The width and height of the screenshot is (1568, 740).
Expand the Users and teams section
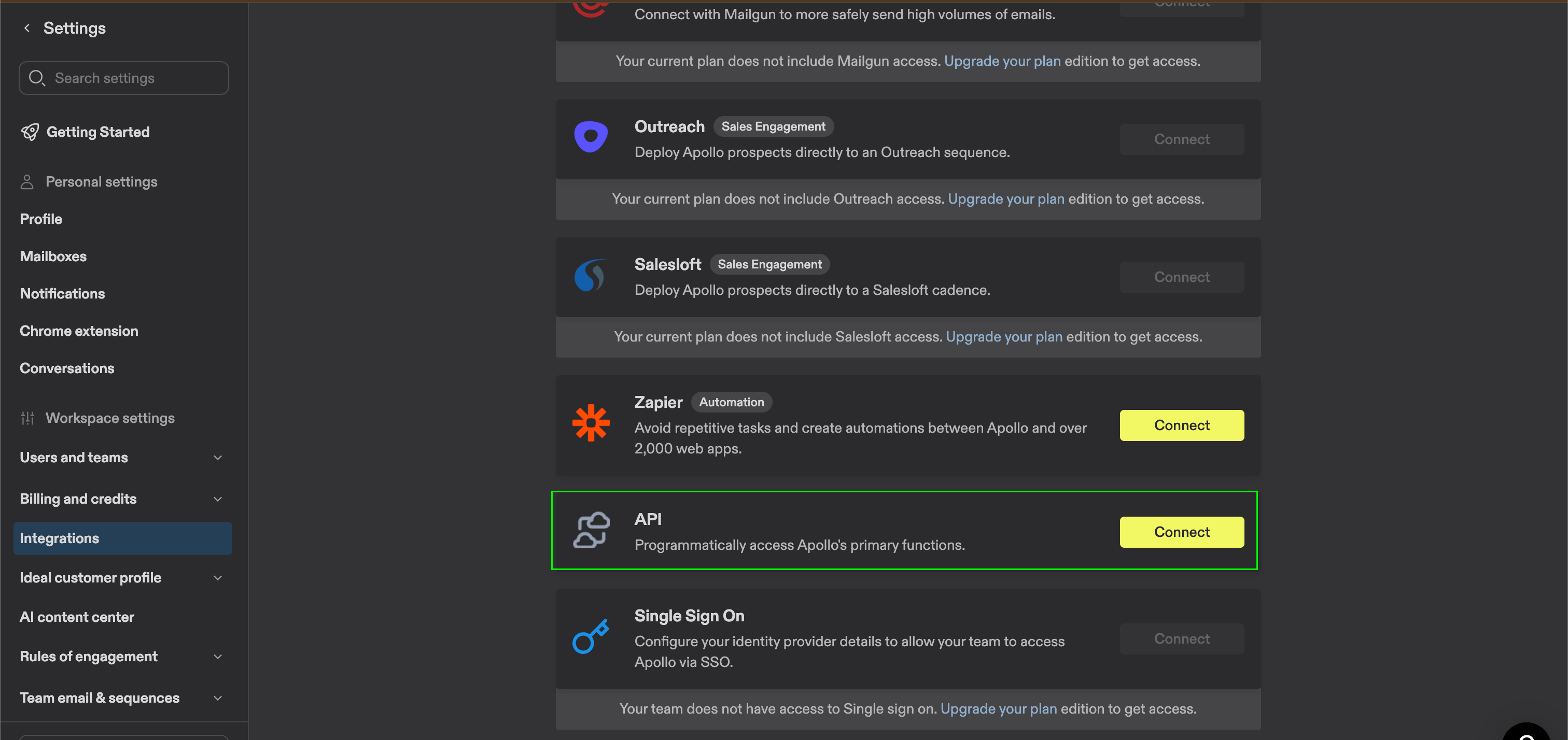217,458
